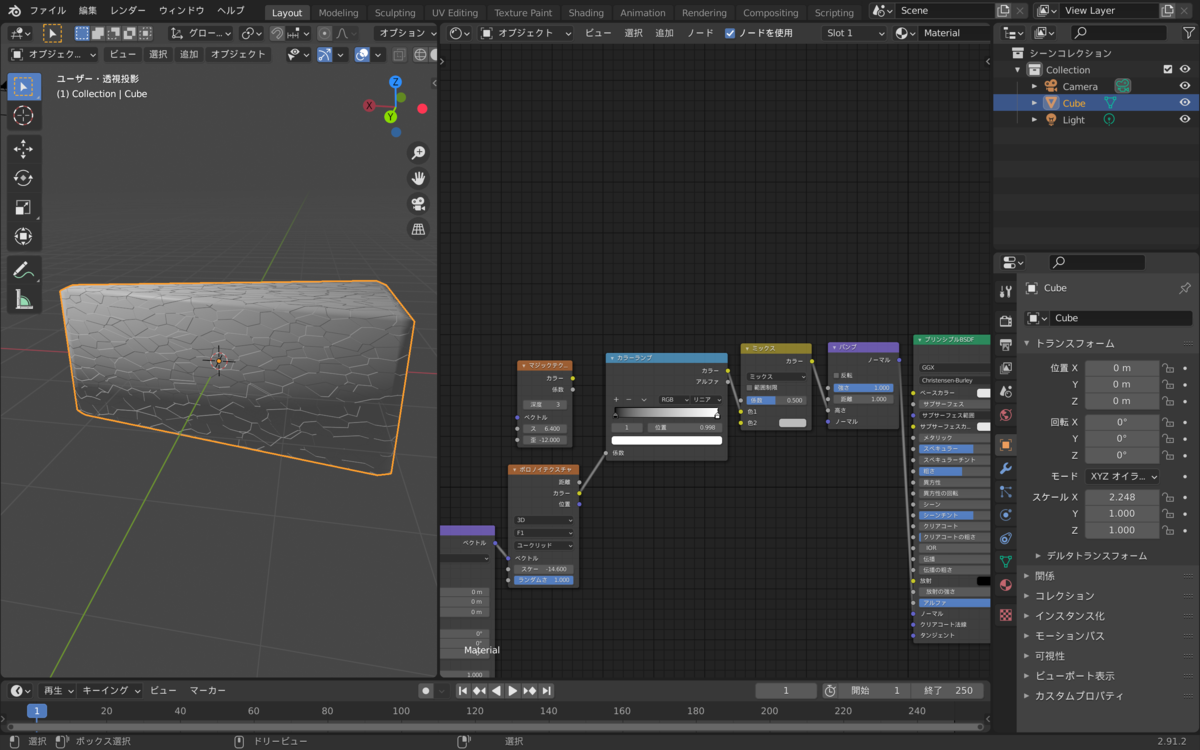Viewport: 1200px width, 750px height.
Task: Hide Cube with its eye icon
Action: tap(1185, 103)
